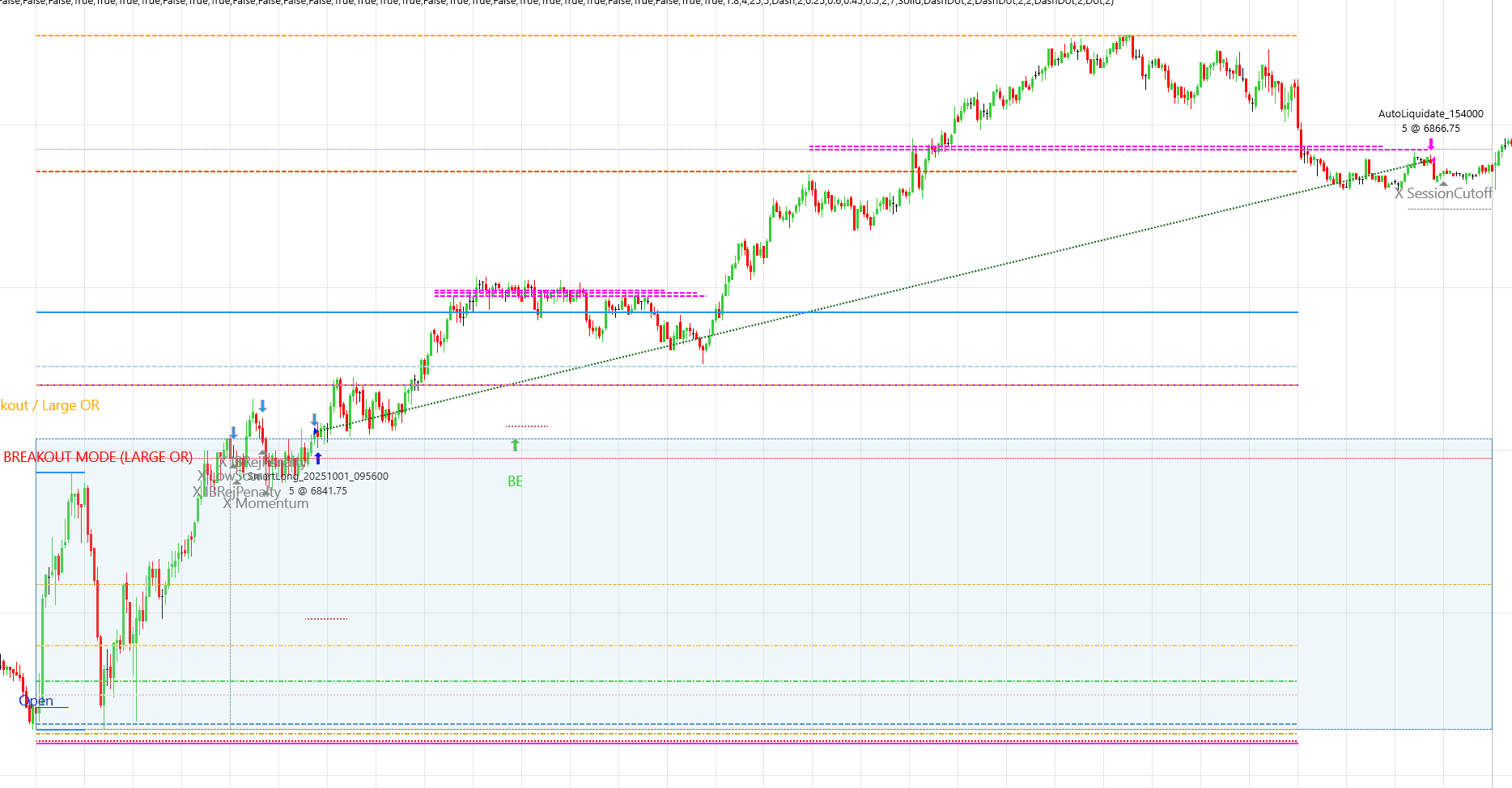
Task: Select the blue right-pointing entry triangle marker
Action: pos(316,431)
